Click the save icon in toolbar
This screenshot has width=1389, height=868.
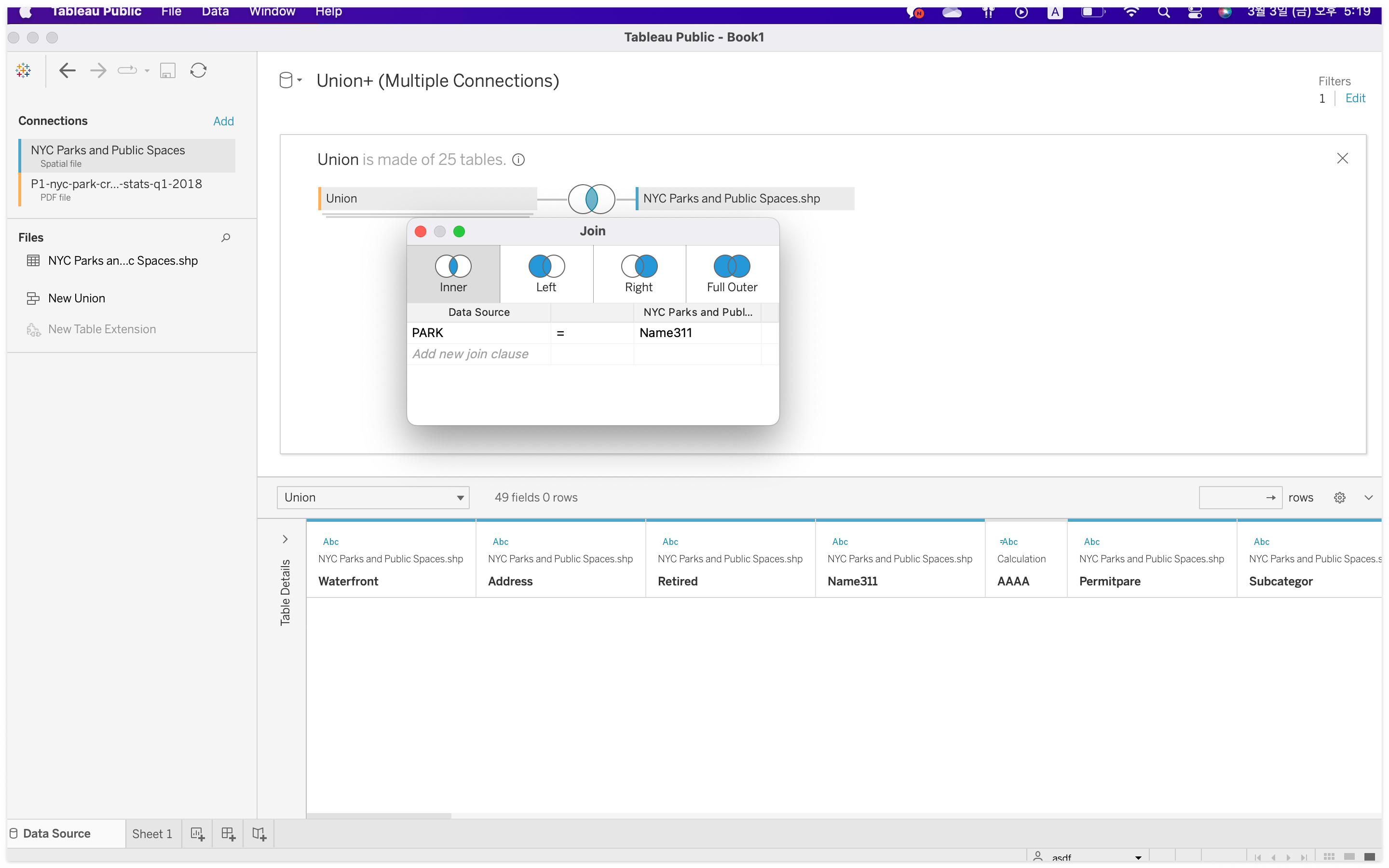coord(167,70)
